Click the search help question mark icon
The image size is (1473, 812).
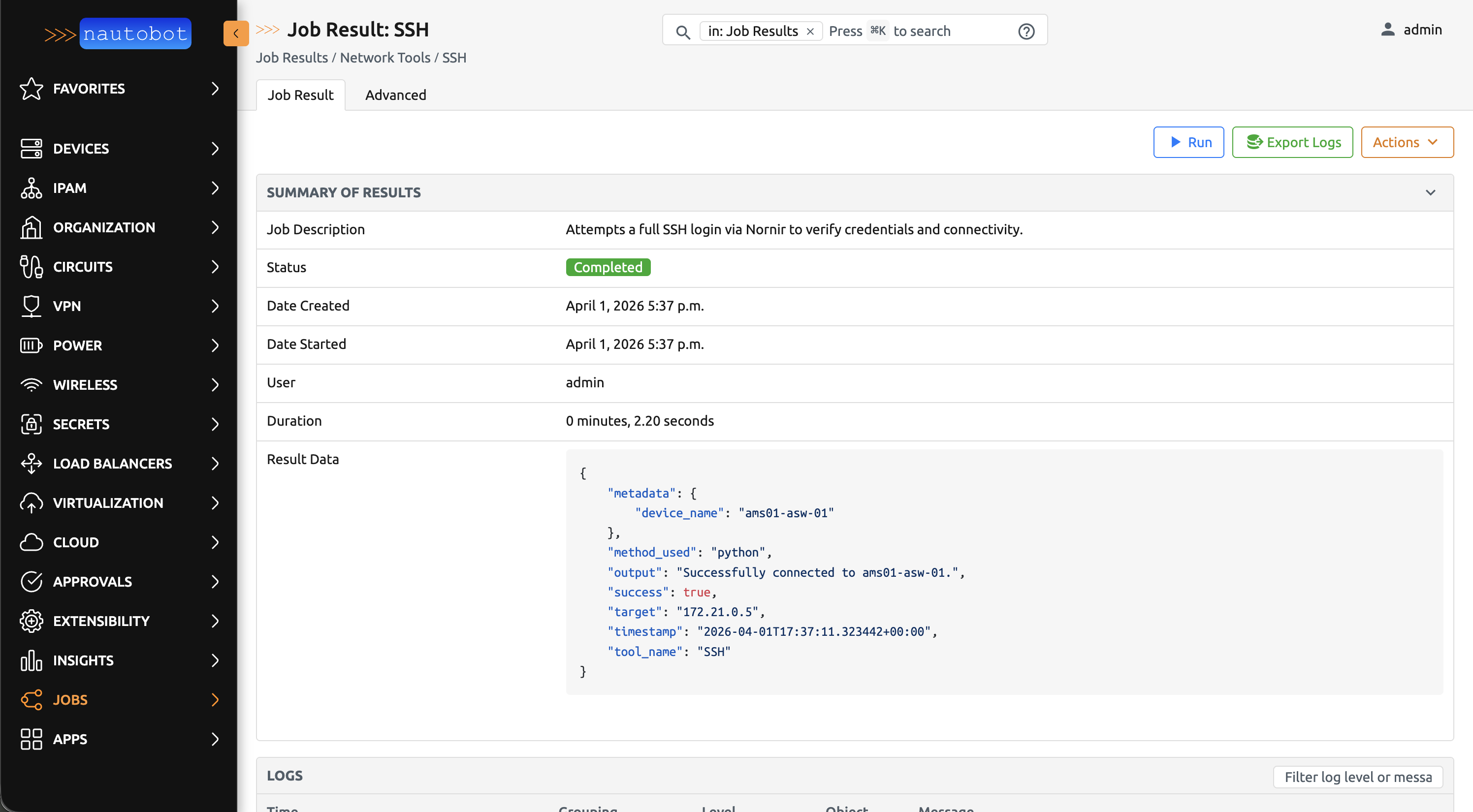click(1026, 31)
